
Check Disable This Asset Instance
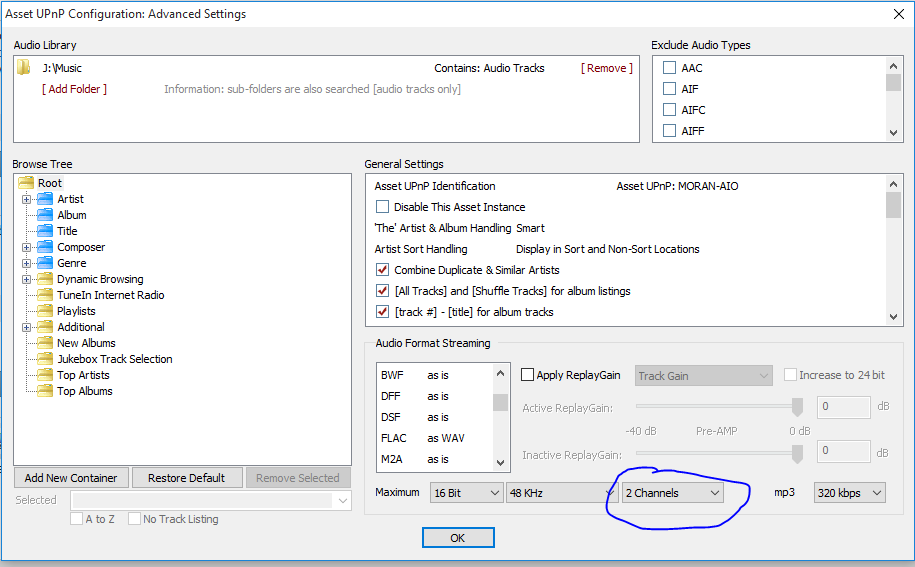[382, 207]
